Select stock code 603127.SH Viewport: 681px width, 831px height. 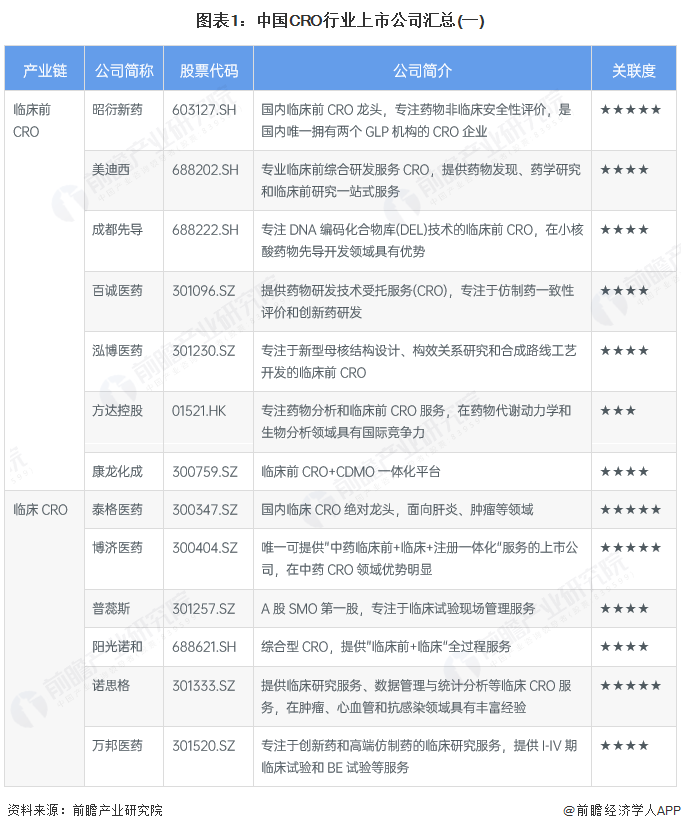(x=204, y=110)
